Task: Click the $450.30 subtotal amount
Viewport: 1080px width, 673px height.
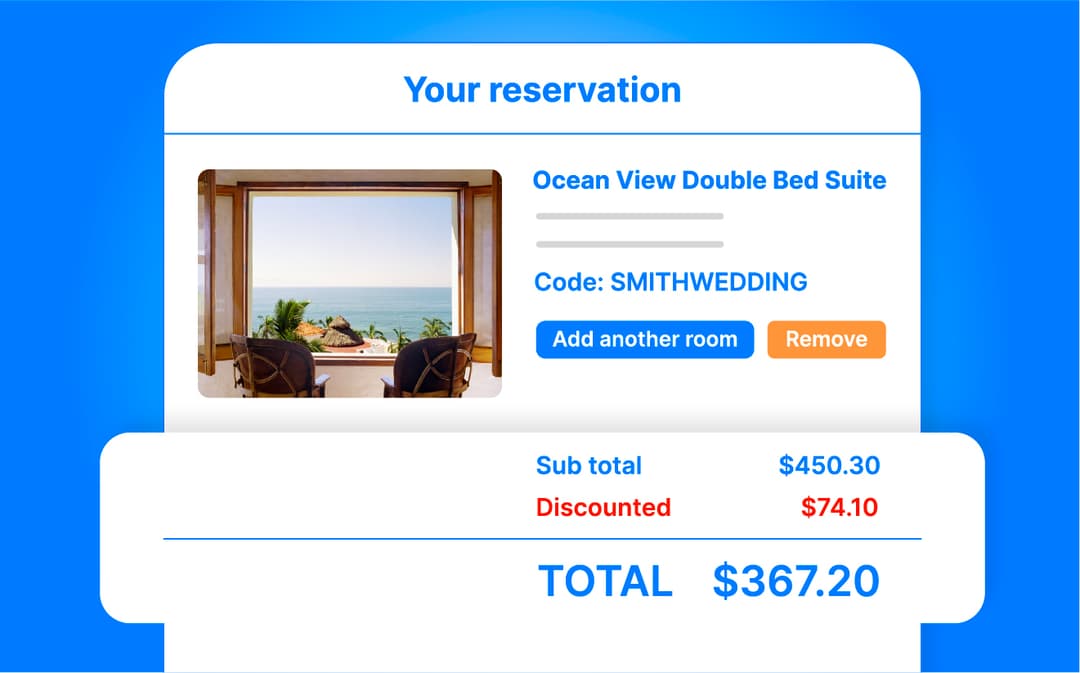Action: (829, 465)
